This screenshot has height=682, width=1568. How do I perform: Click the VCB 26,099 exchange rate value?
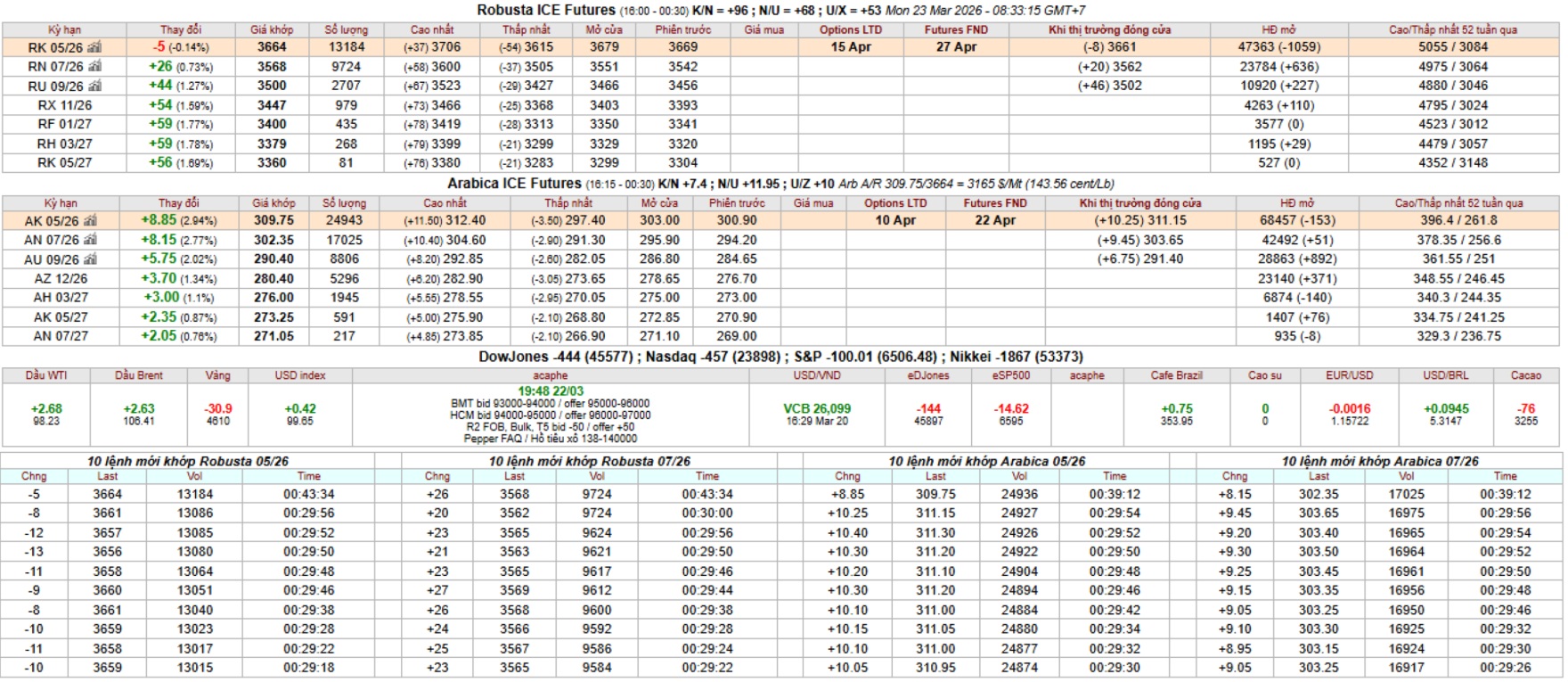pos(816,408)
